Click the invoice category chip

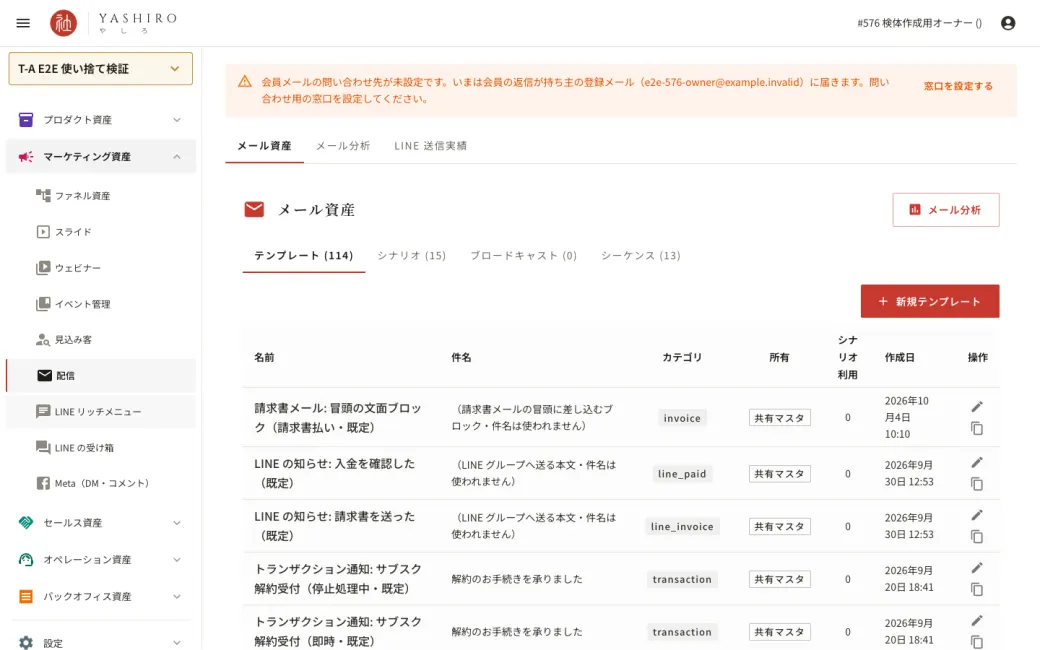[x=682, y=418]
